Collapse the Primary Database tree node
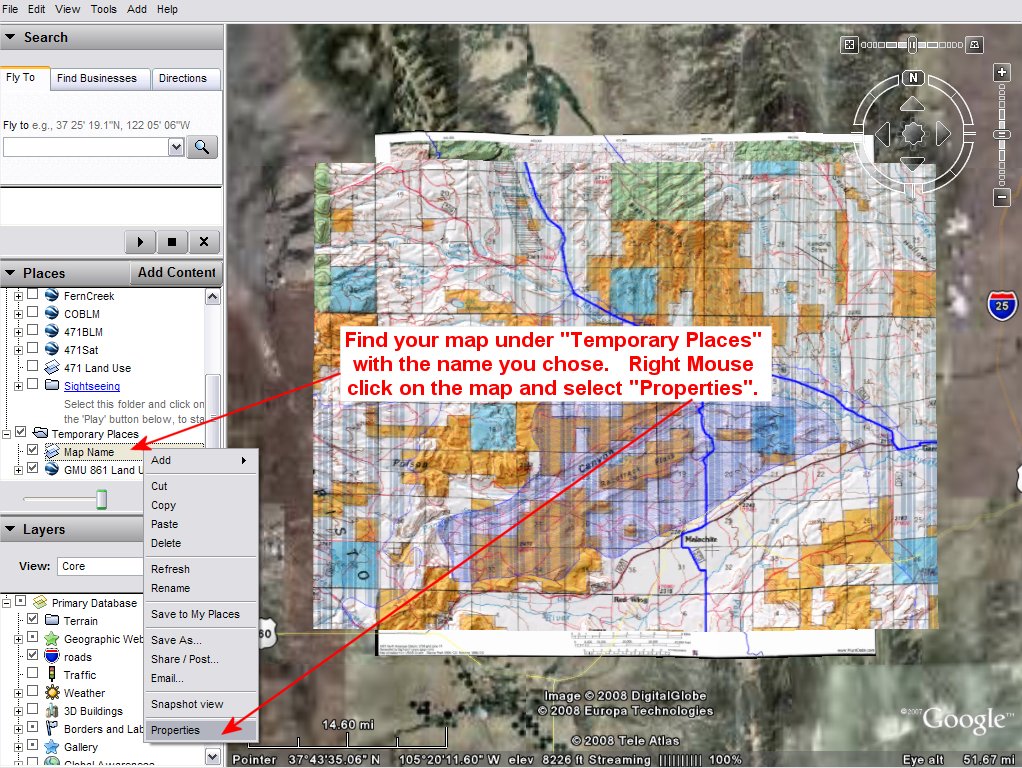The width and height of the screenshot is (1022, 768). tap(7, 603)
